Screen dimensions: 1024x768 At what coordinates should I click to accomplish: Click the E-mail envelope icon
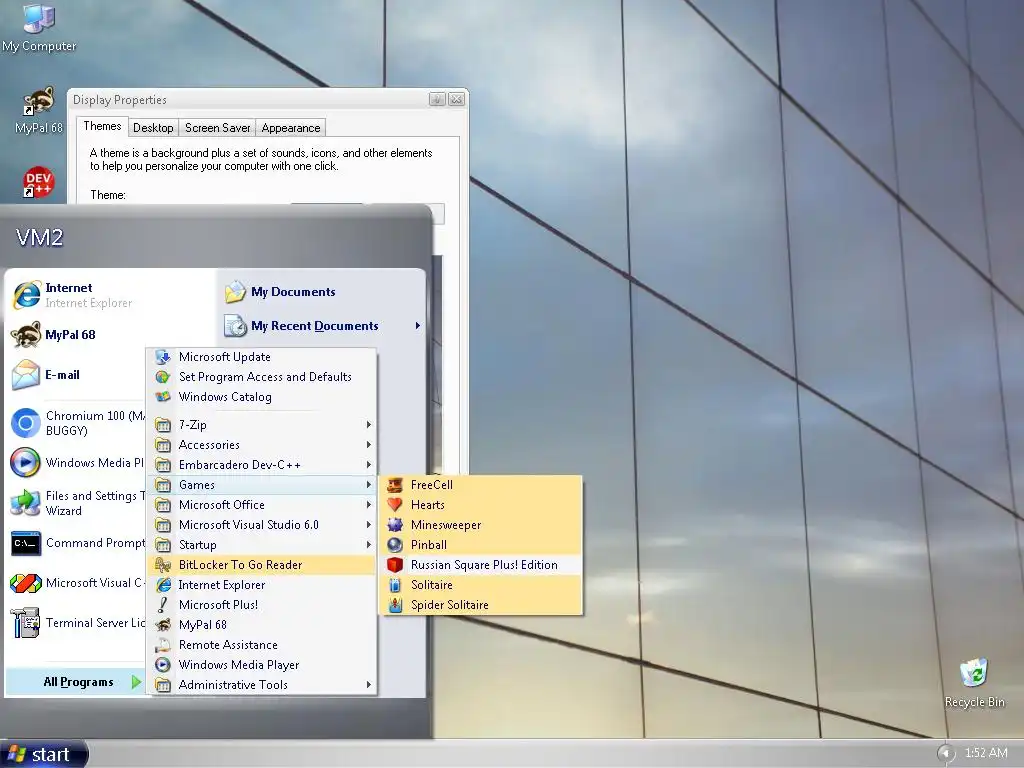(26, 375)
